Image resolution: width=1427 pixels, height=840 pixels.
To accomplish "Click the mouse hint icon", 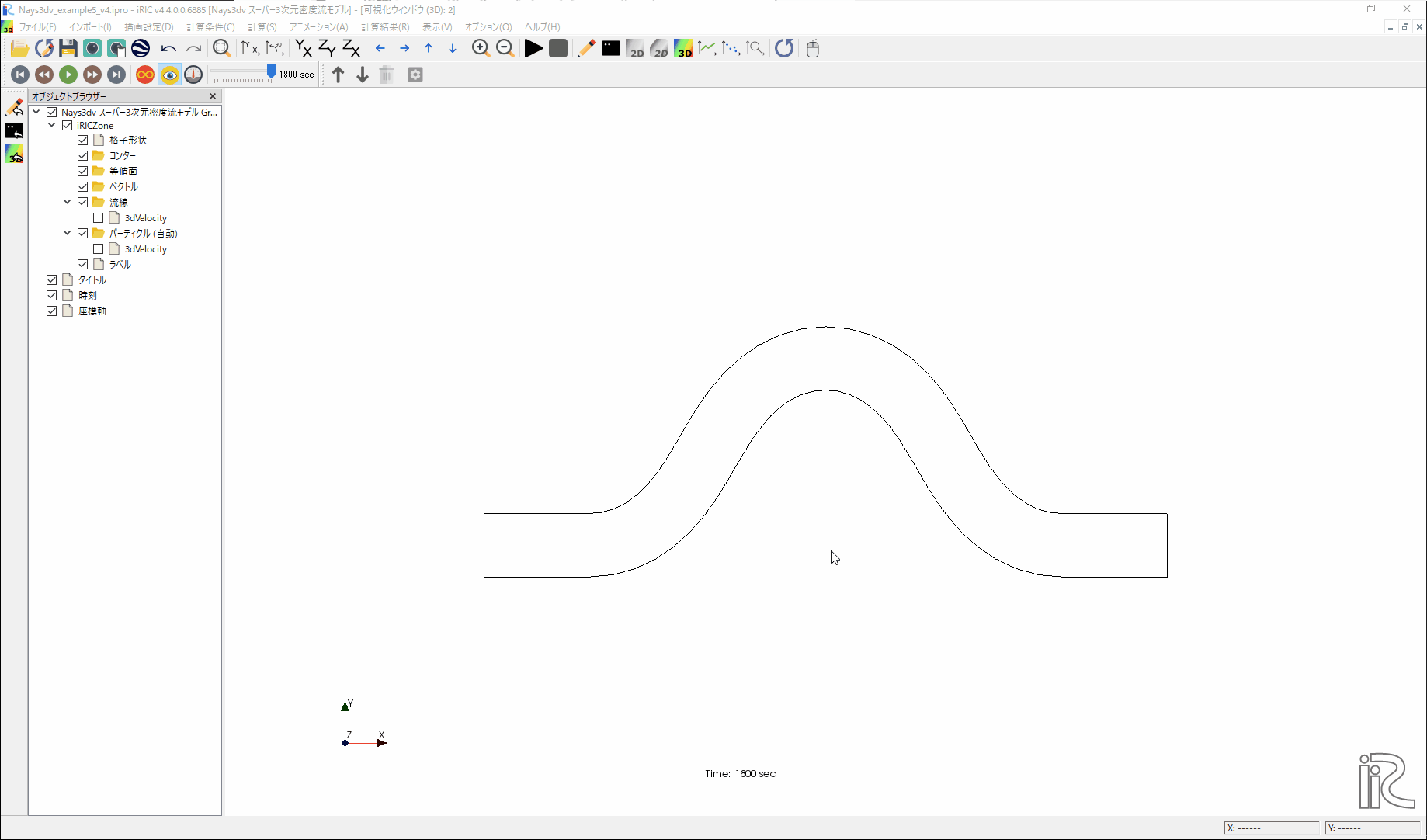I will pos(813,48).
